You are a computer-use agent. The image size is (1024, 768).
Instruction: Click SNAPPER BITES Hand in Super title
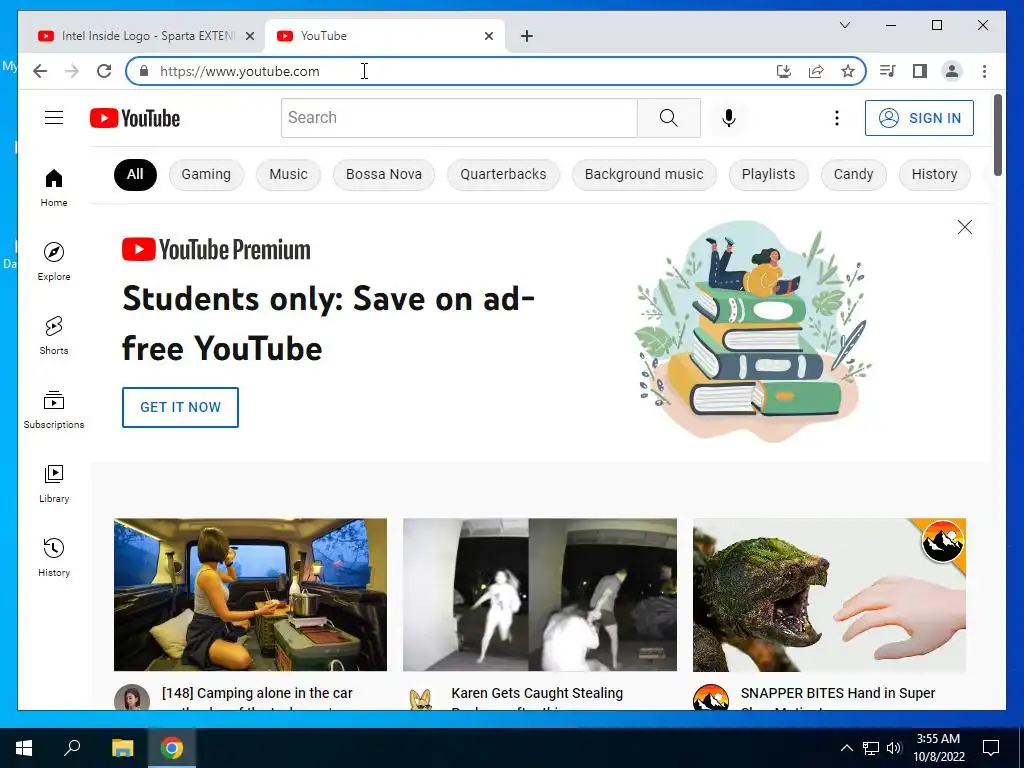[x=838, y=694]
